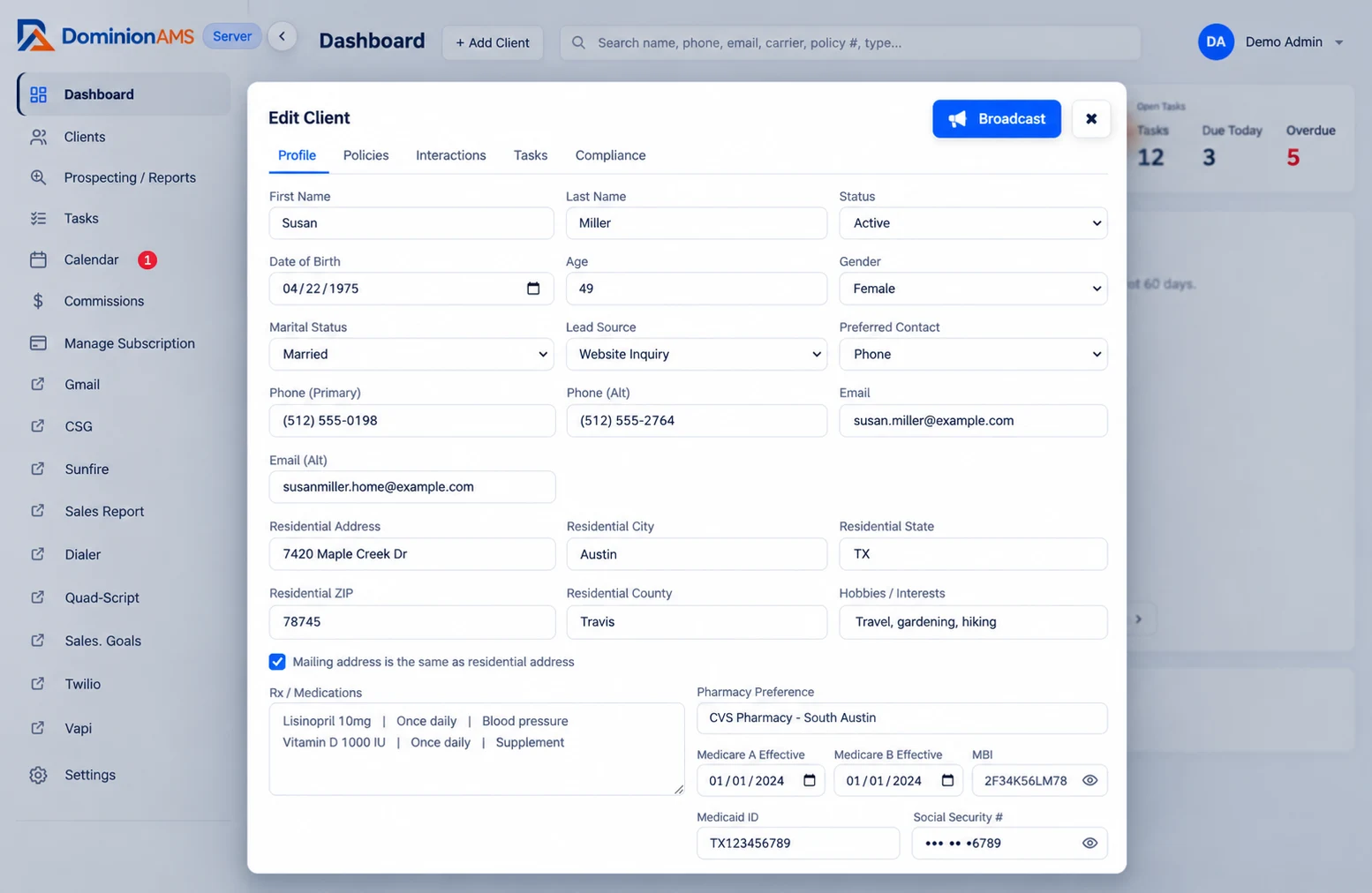Open the Date of Birth calendar picker
Screen dimensions: 1372x893
pos(533,289)
